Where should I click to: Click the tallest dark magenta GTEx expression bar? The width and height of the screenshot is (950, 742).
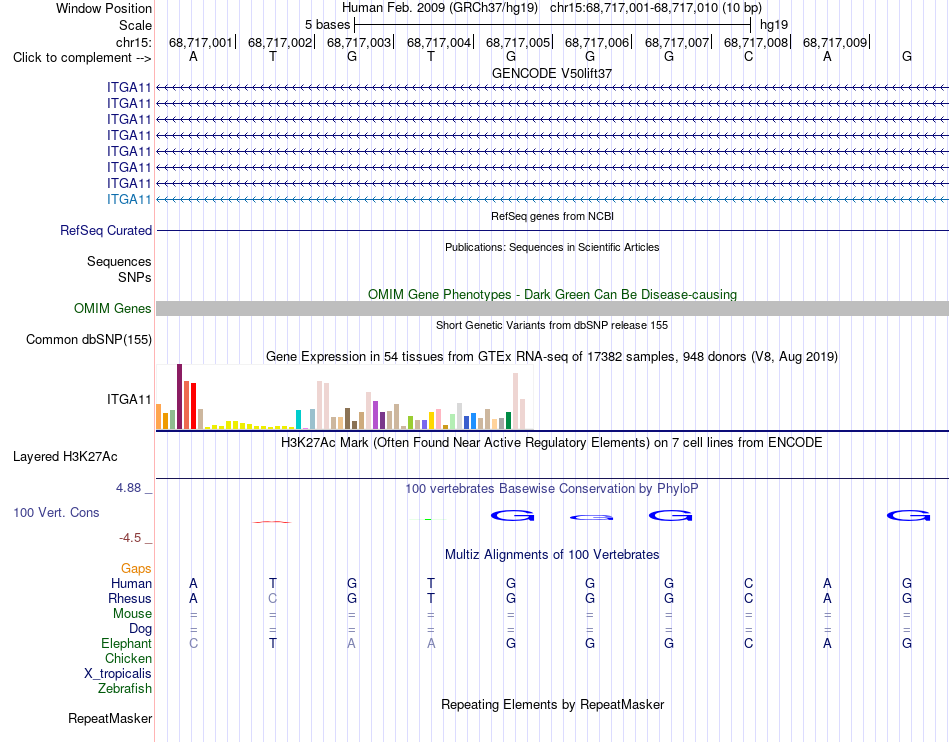pos(179,397)
